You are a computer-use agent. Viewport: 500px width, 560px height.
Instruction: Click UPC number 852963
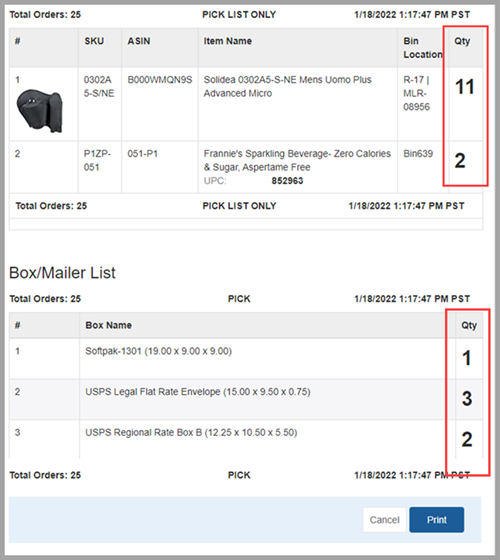[287, 181]
